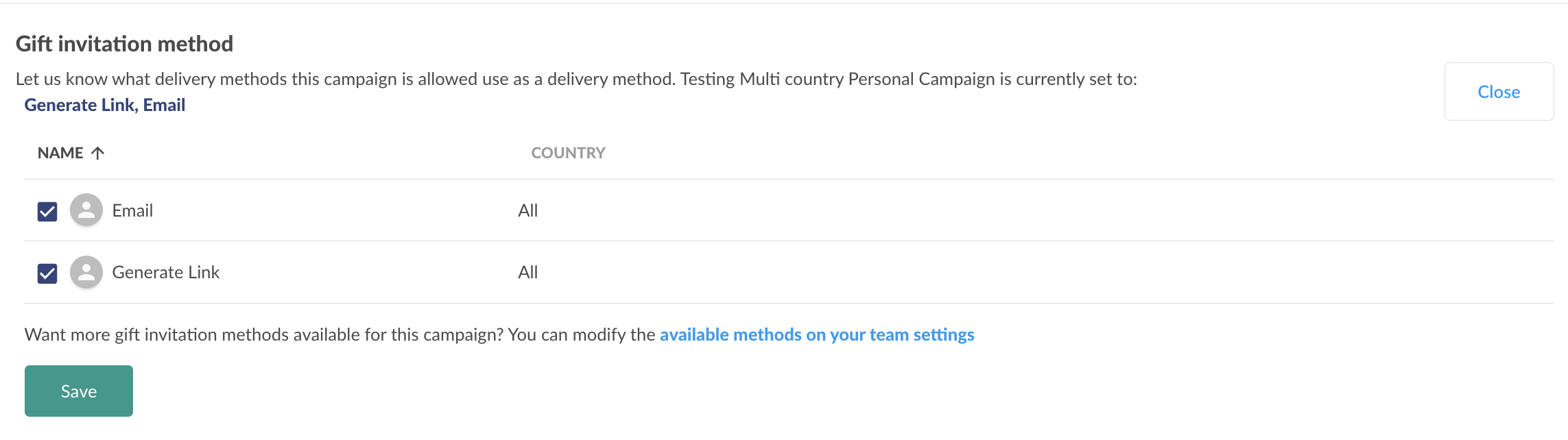This screenshot has height=440, width=1568.
Task: Click the 'Generate Link, Email' current setting text
Action: [105, 105]
